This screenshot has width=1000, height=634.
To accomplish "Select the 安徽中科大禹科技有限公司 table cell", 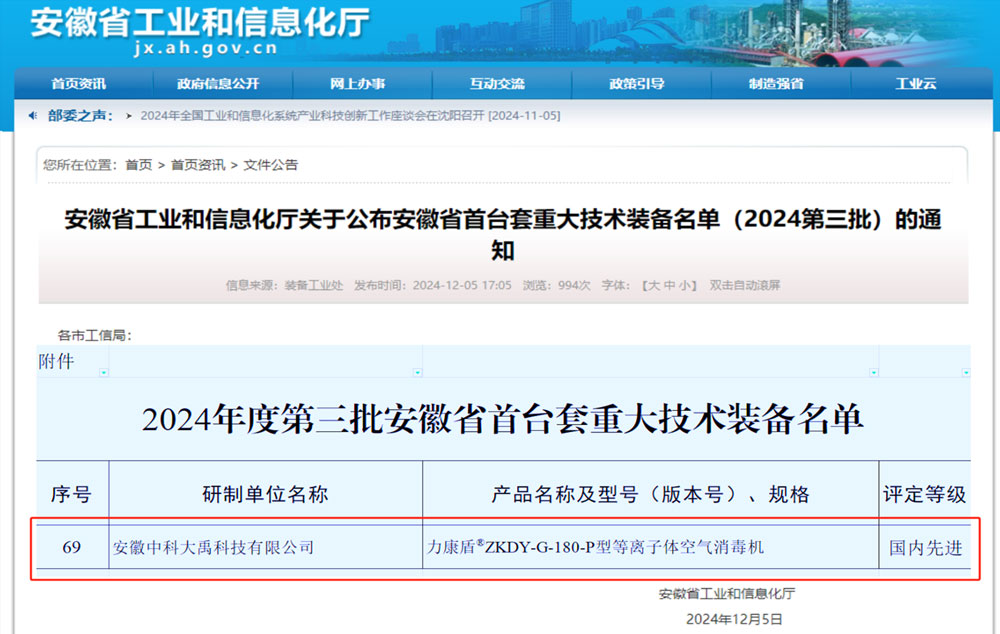I will pos(214,548).
